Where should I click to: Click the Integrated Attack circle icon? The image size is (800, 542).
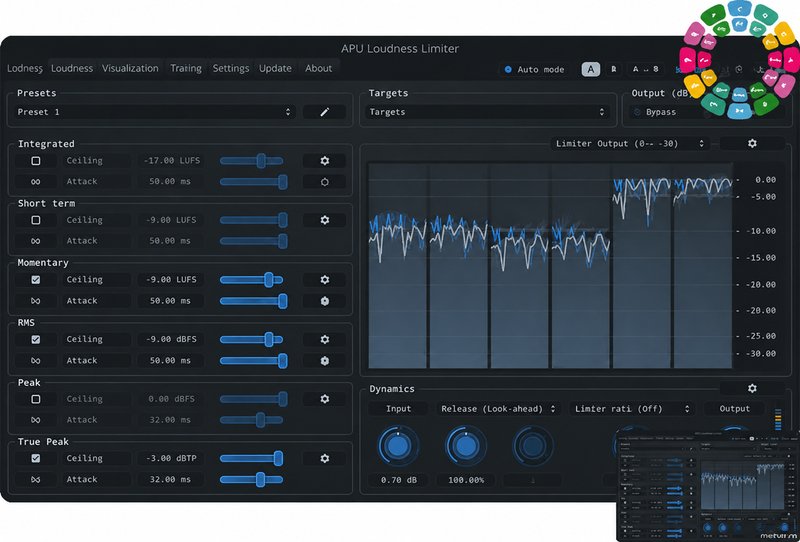coord(324,182)
